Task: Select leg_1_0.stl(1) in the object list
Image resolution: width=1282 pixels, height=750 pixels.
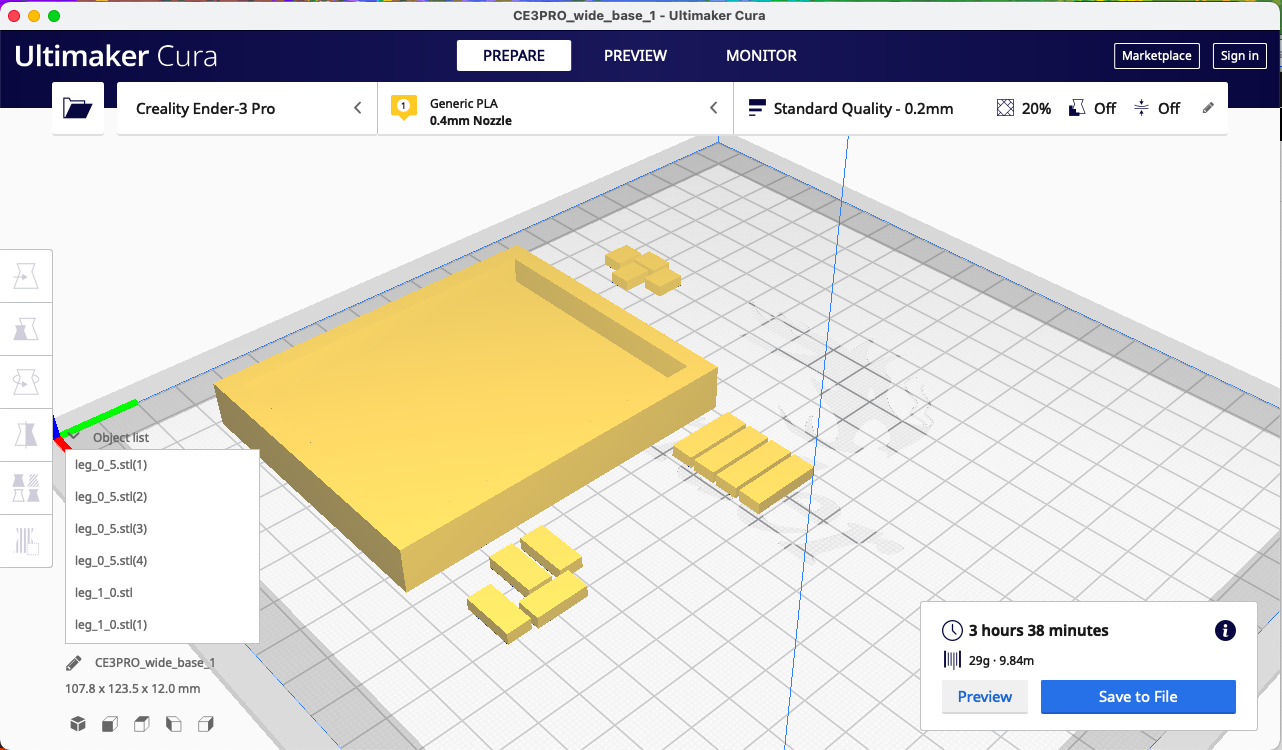Action: pos(162,625)
